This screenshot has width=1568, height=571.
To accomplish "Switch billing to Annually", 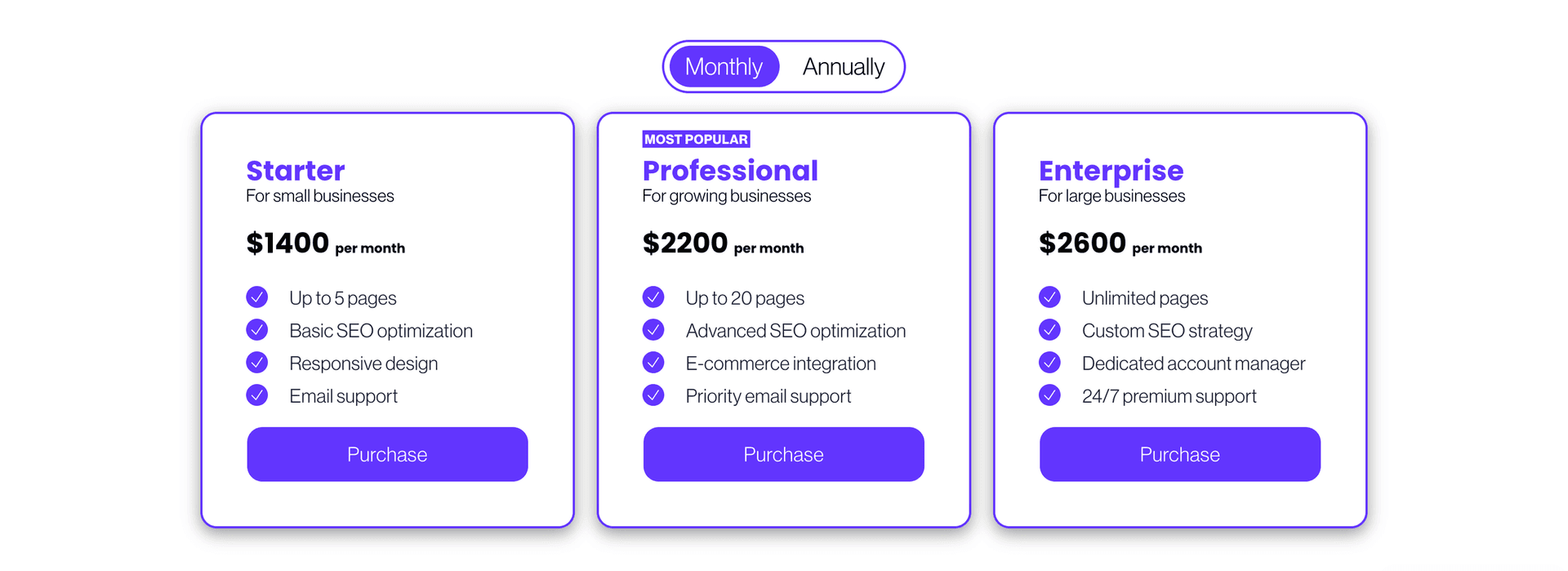I will click(x=843, y=67).
